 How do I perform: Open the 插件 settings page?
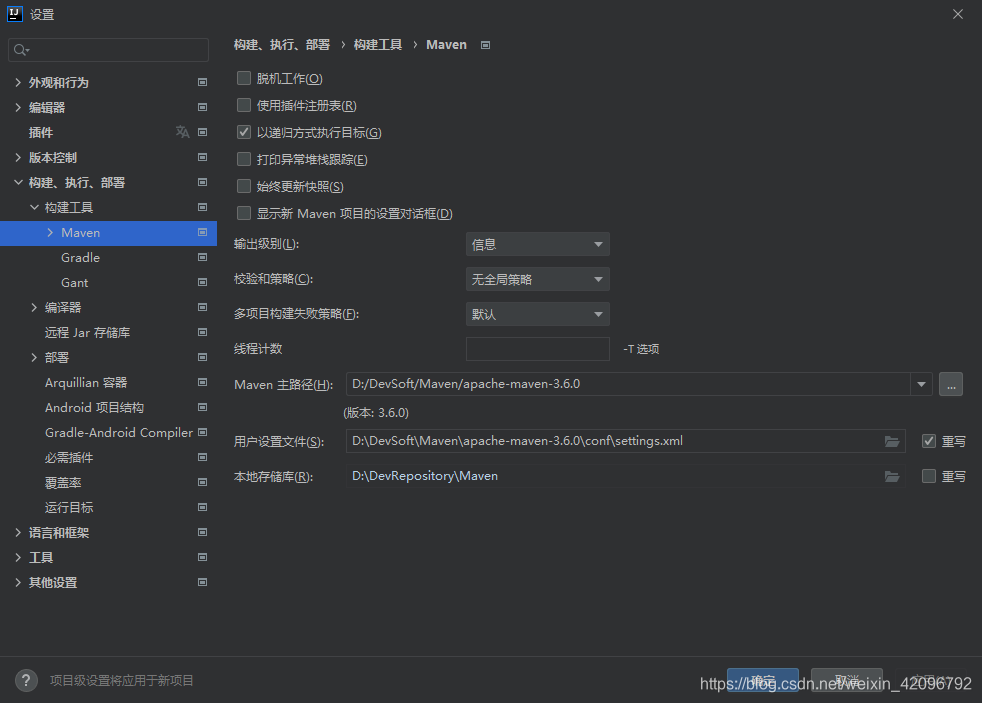tap(41, 132)
